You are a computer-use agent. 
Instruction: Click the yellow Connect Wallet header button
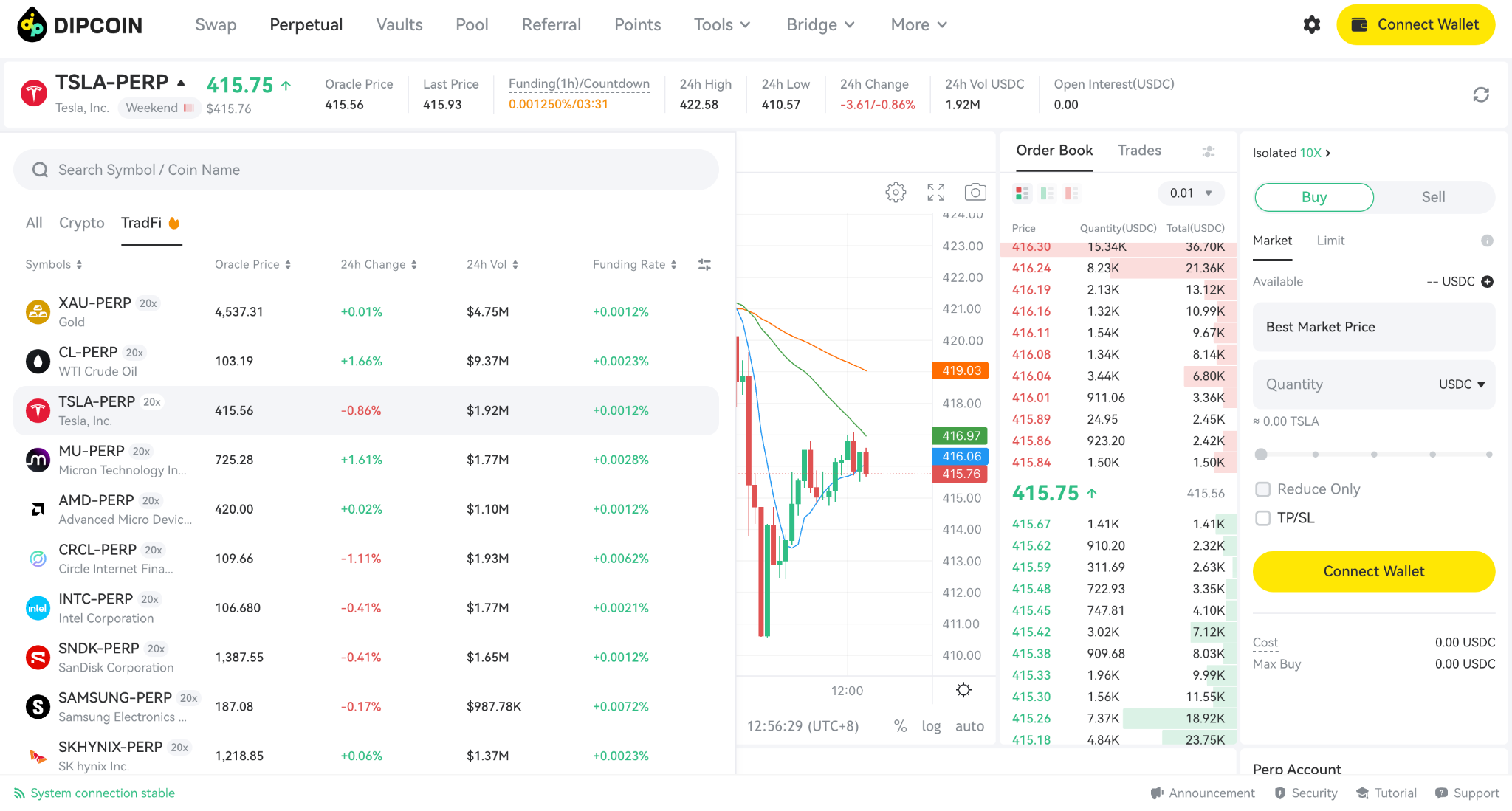[x=1415, y=25]
